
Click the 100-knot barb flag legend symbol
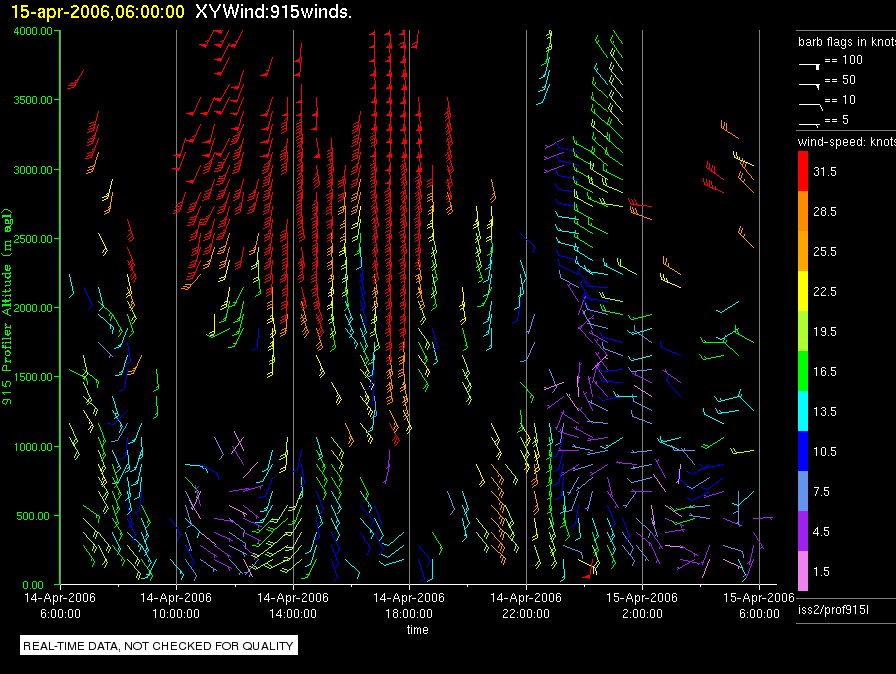(809, 66)
